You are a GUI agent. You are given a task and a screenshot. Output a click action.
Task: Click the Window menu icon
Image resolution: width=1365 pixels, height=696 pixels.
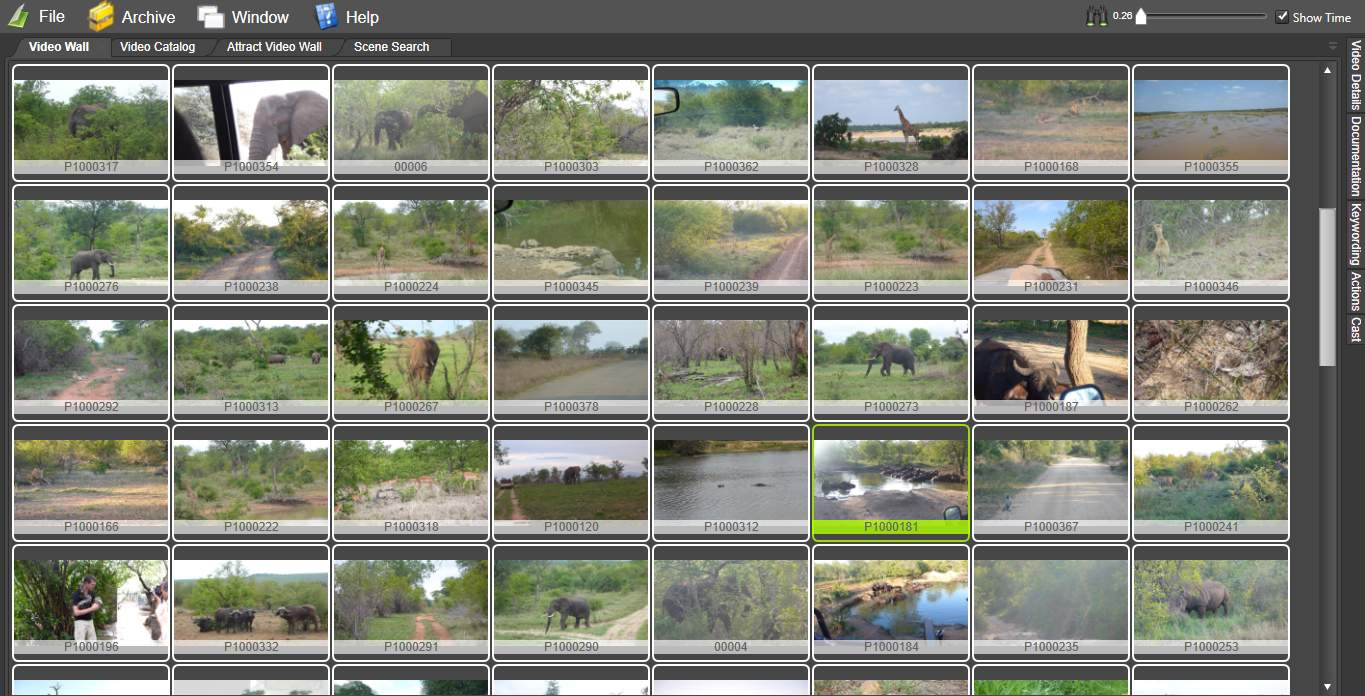(210, 16)
